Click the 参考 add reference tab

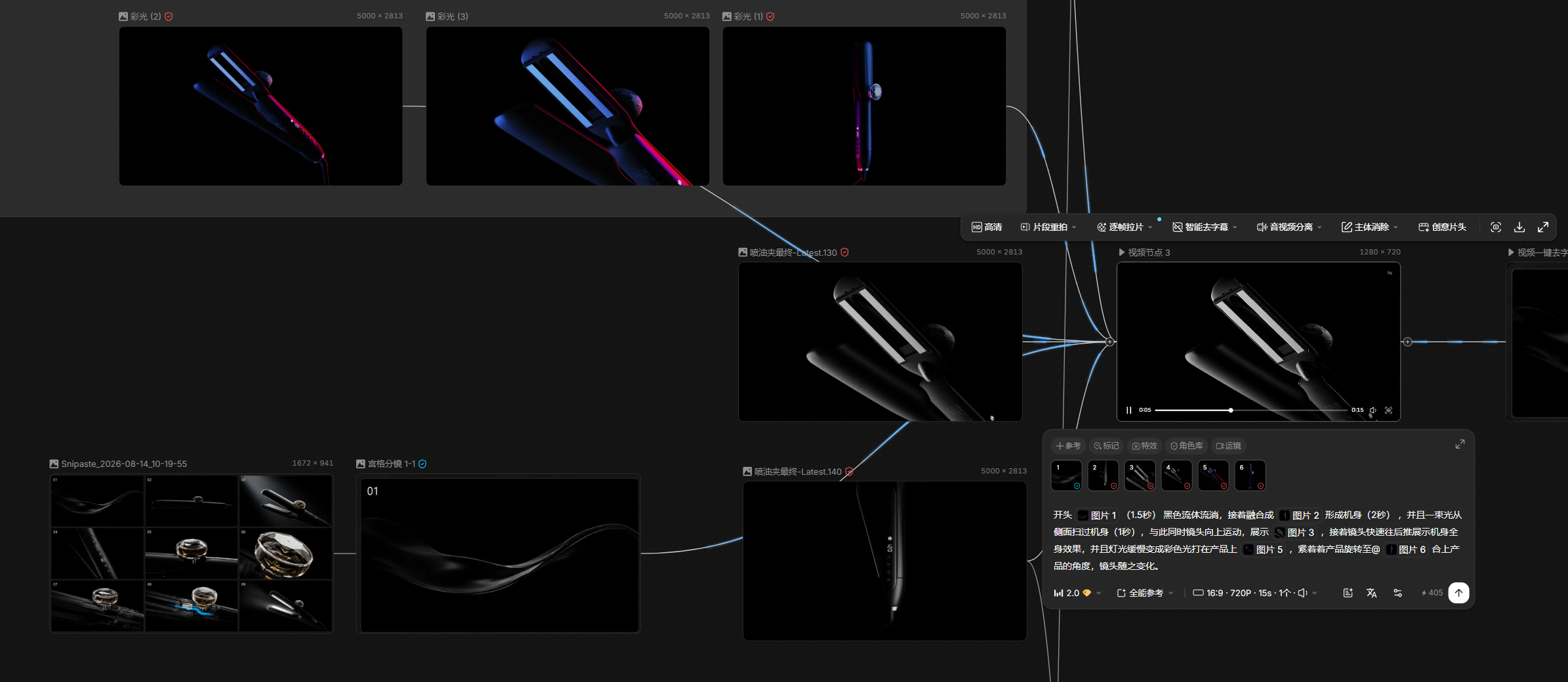coord(1068,446)
